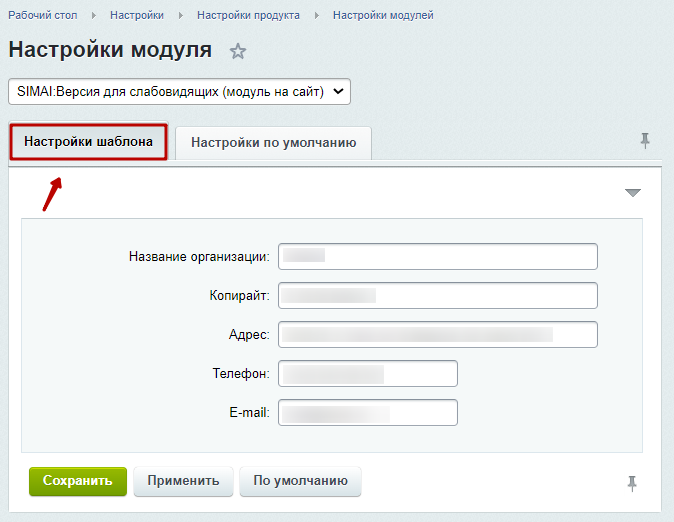This screenshot has width=674, height=522.
Task: Open the SIMAI module selection dropdown
Action: click(x=180, y=92)
